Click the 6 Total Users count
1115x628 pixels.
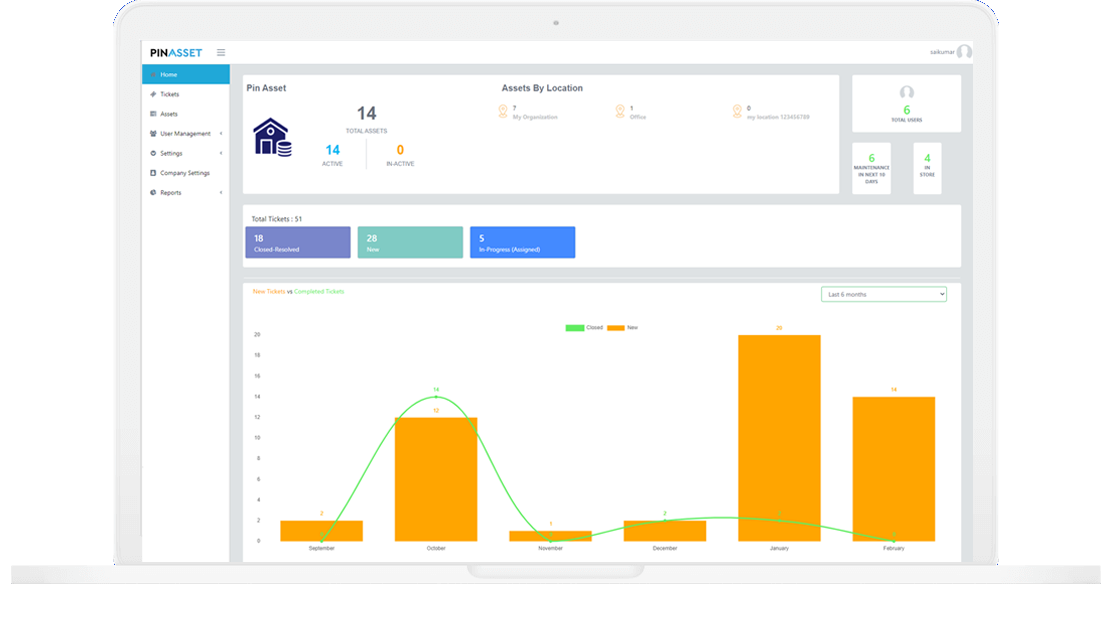907,110
